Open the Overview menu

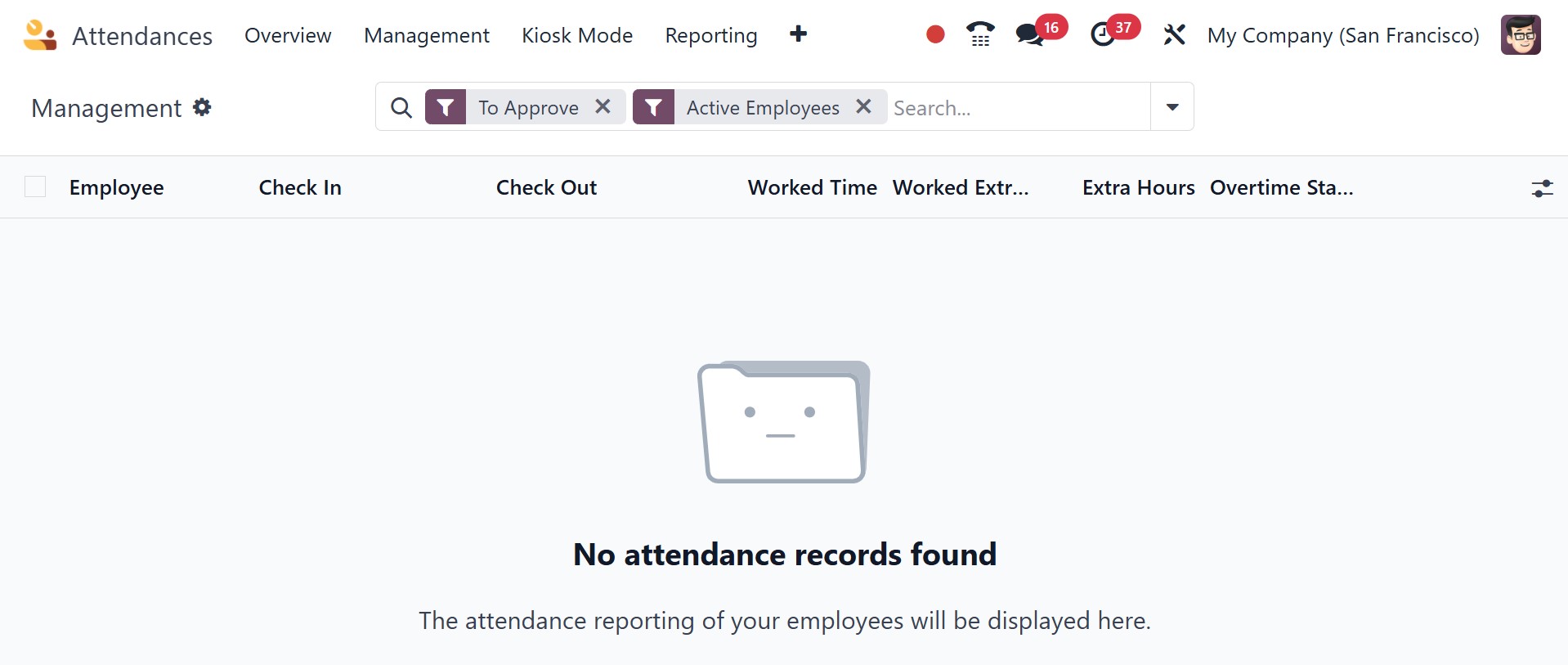288,35
